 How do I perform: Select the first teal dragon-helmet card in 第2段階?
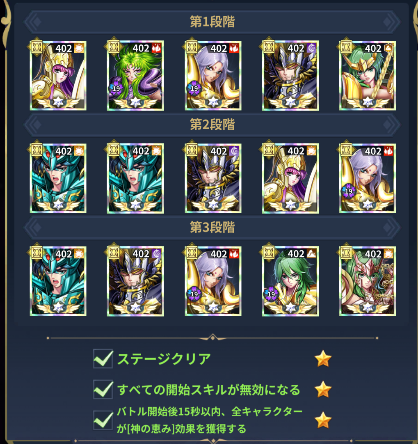point(58,178)
